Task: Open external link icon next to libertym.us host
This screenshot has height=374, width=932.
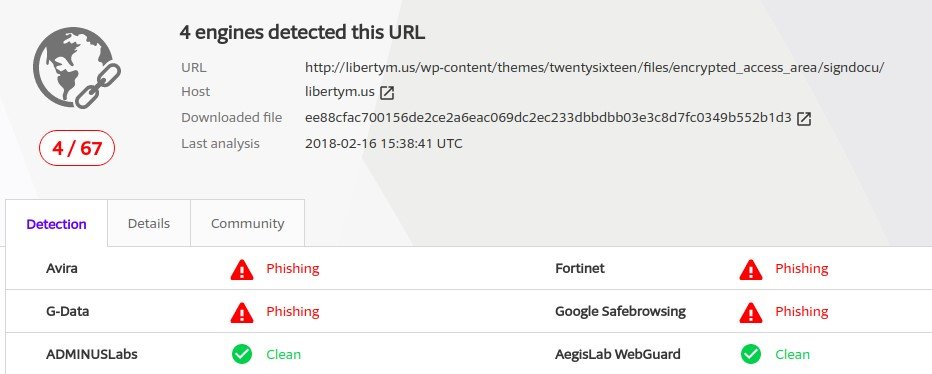Action: click(x=388, y=93)
